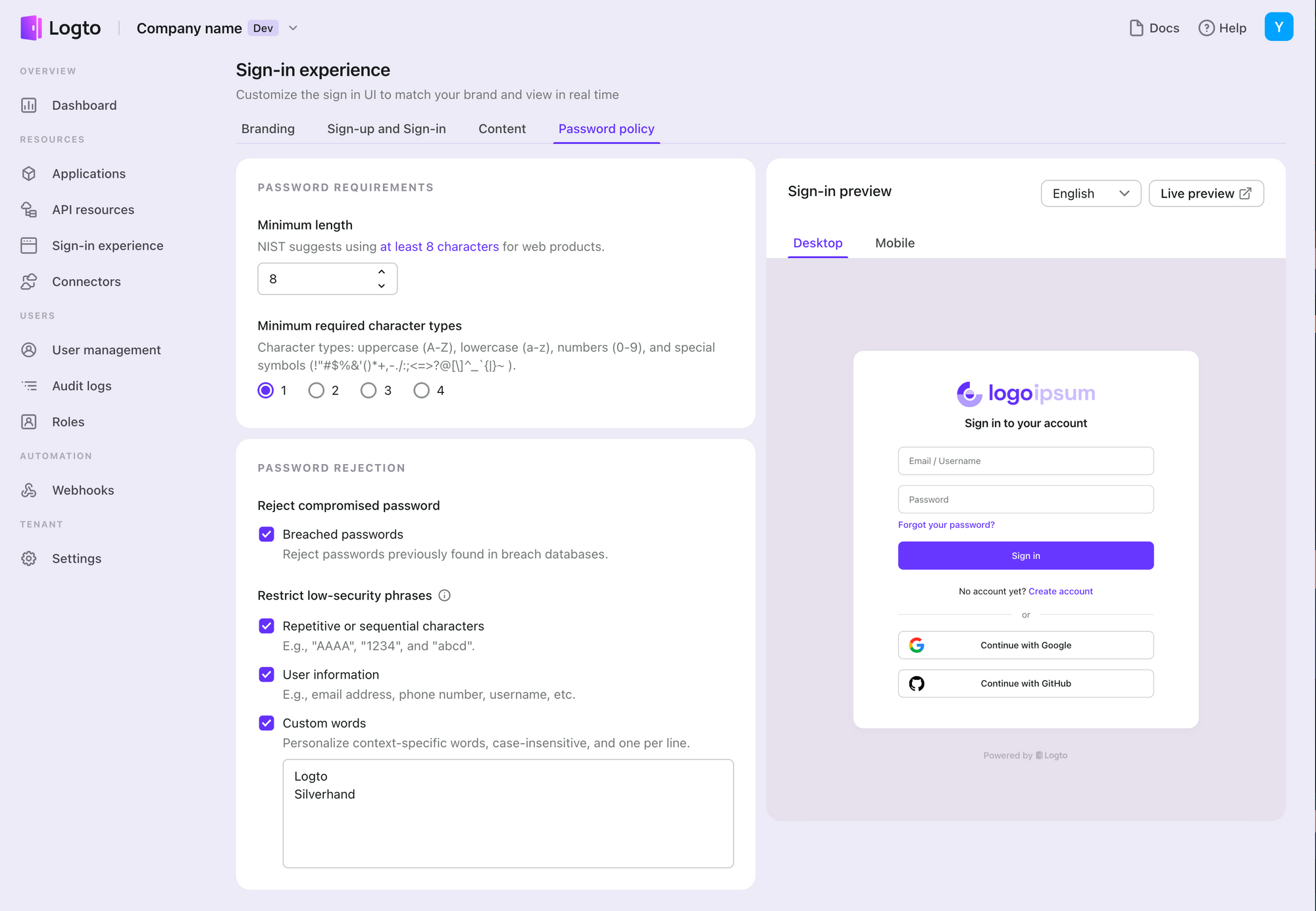Increase minimum length with up arrow
Screen dimensions: 1316x911
pos(382,272)
